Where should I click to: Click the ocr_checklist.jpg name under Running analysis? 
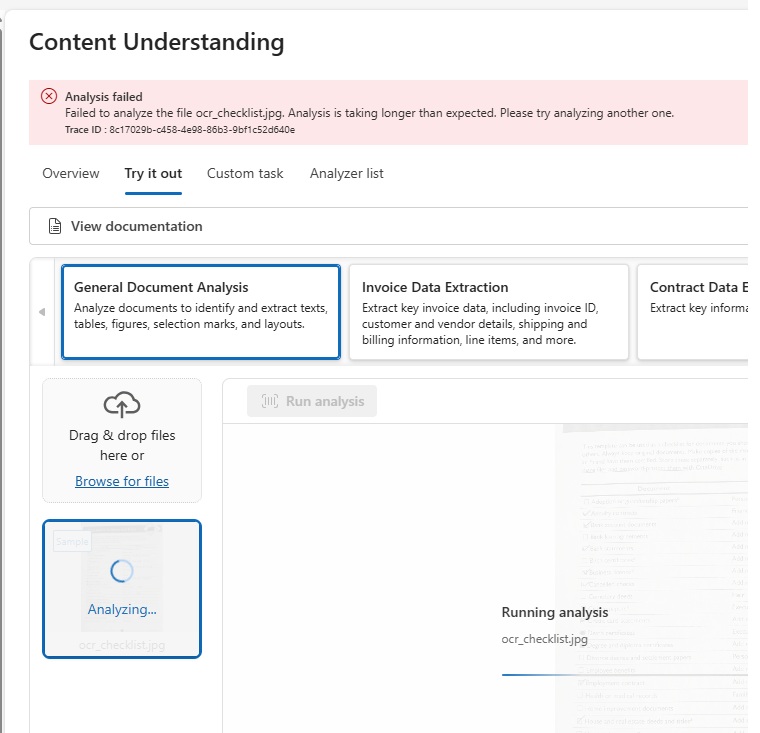point(544,639)
